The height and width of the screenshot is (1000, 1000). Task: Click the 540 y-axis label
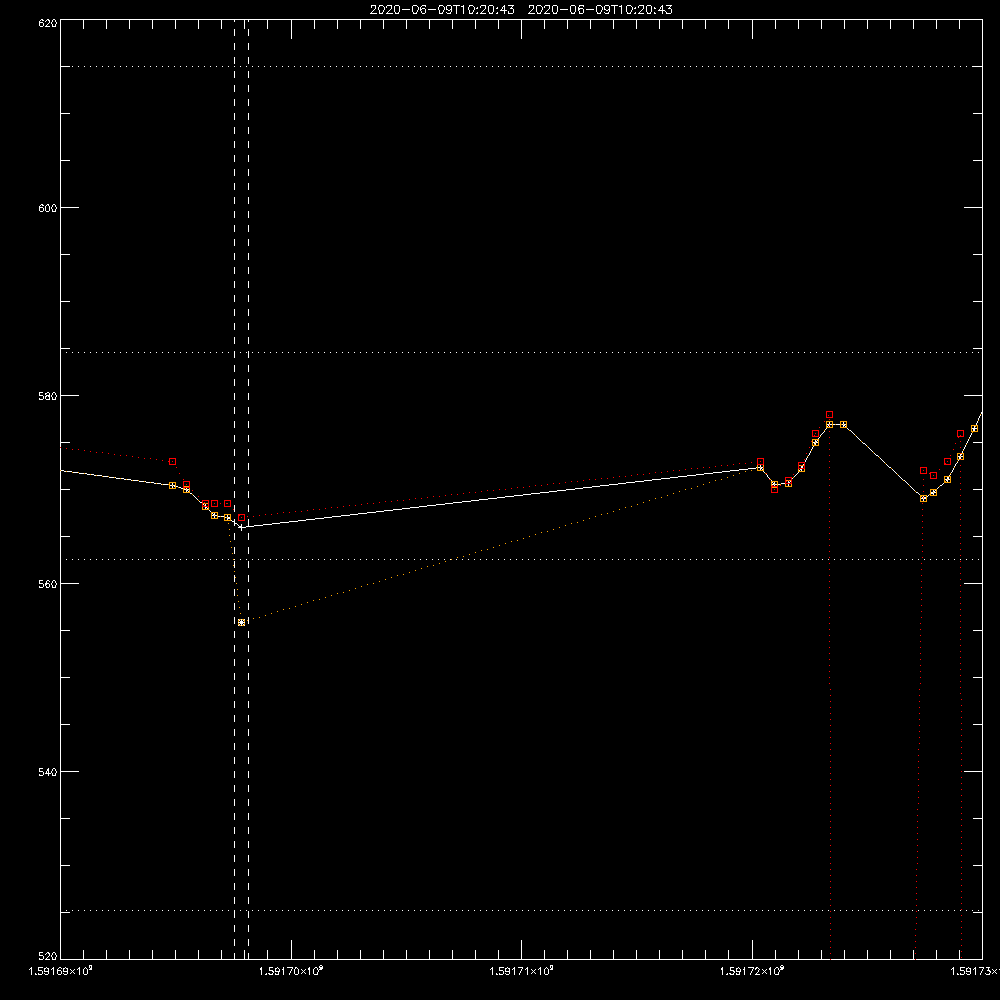point(48,772)
